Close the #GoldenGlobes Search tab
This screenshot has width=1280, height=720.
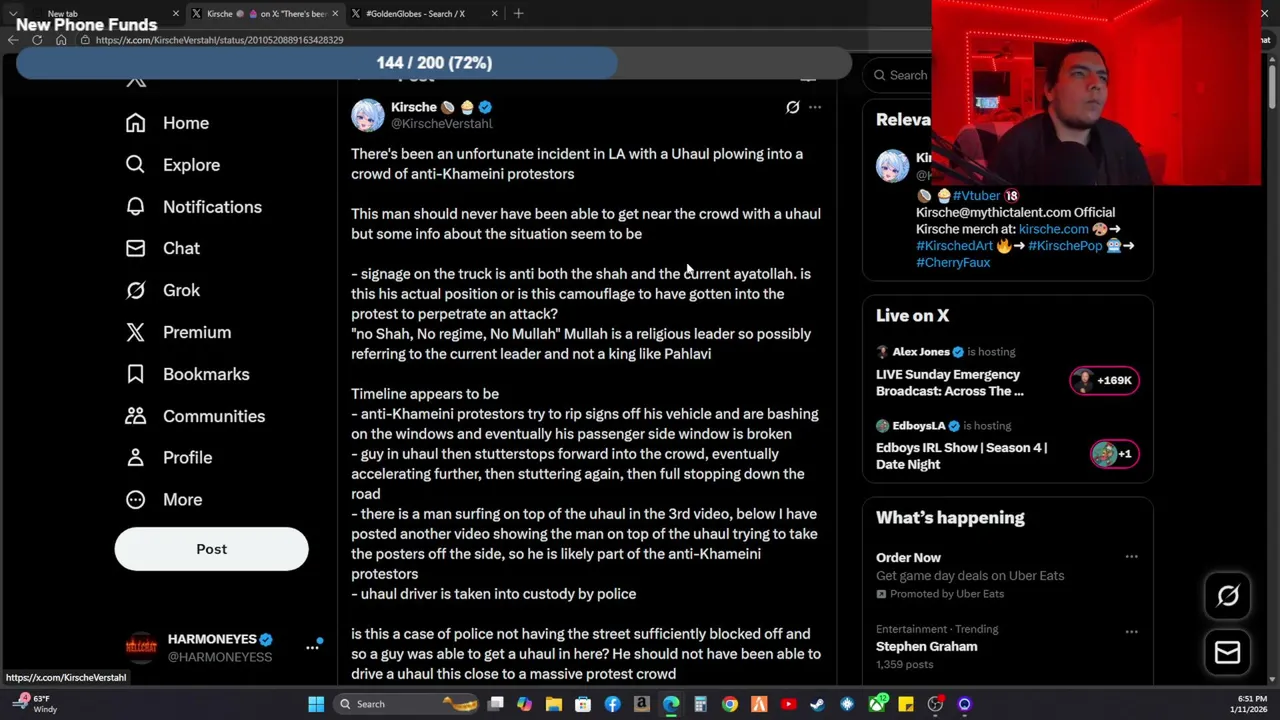pyautogui.click(x=494, y=14)
